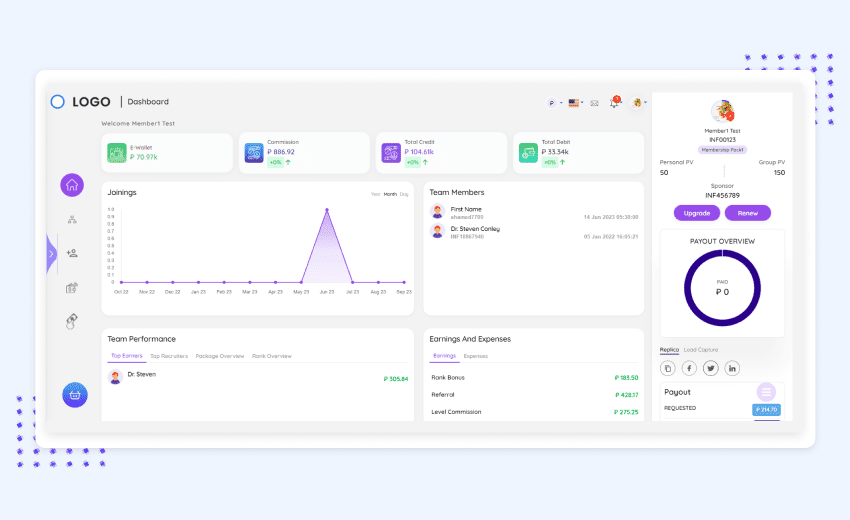Select the Rank Overview tab
Screen dimensions: 850x520
click(x=272, y=356)
